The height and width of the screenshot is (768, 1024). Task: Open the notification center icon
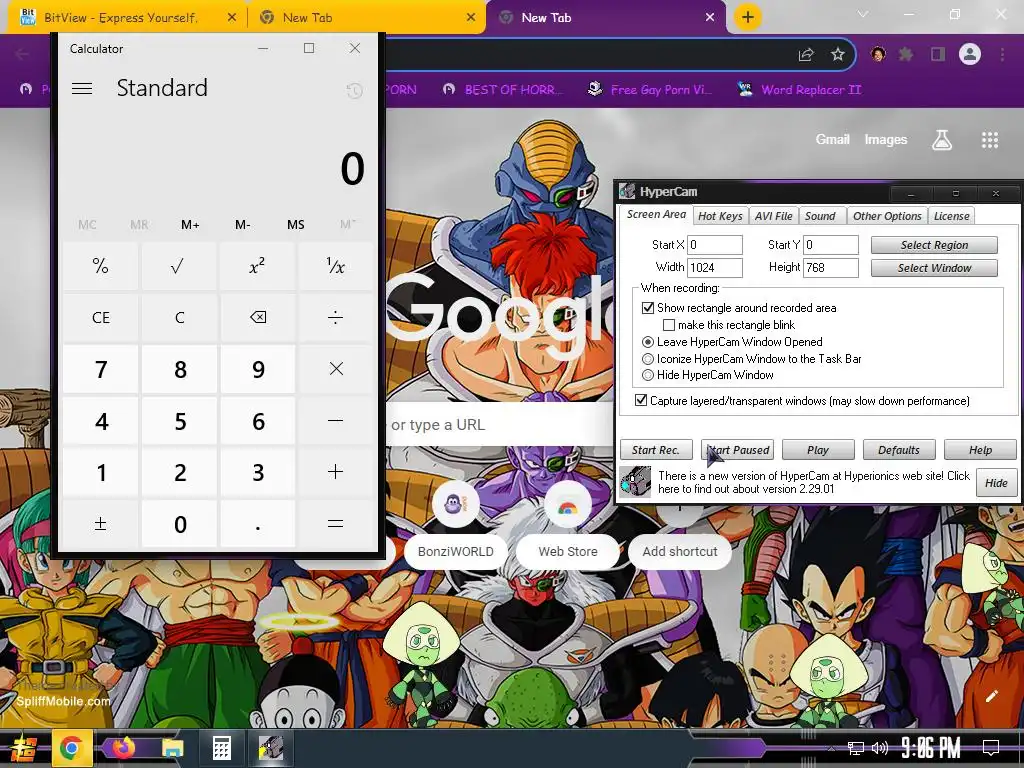(x=991, y=748)
